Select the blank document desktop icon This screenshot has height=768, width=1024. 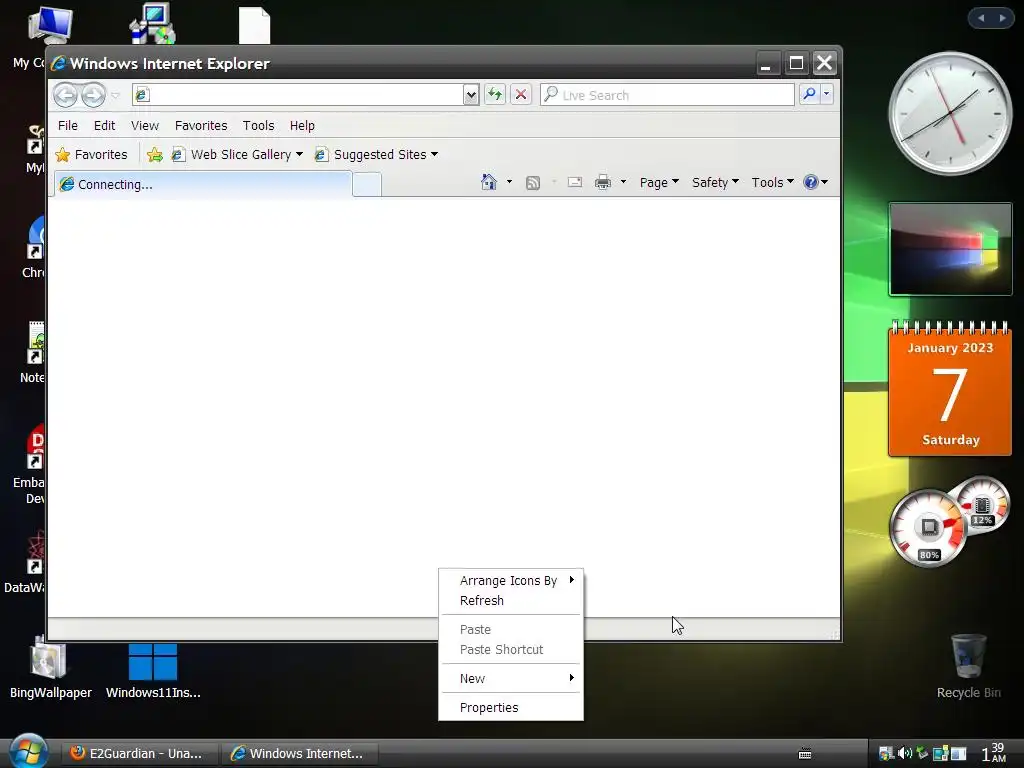254,25
